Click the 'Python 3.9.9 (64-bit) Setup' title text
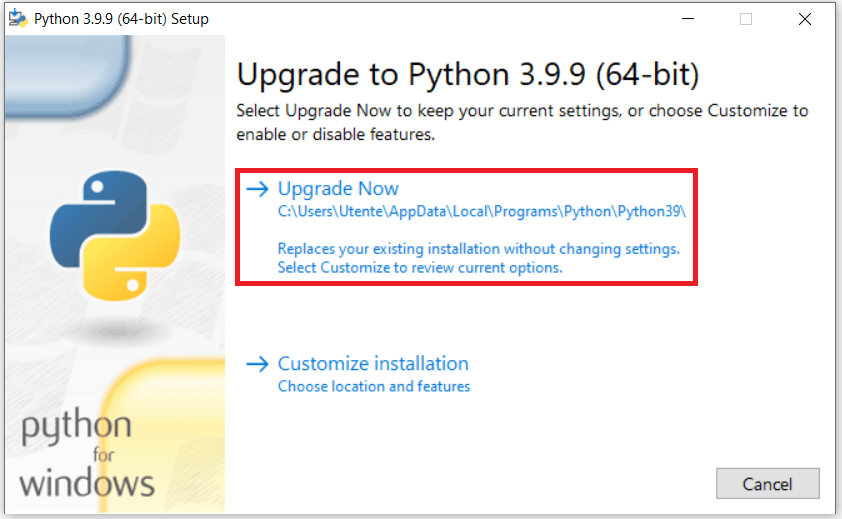Image resolution: width=842 pixels, height=519 pixels. click(x=121, y=19)
